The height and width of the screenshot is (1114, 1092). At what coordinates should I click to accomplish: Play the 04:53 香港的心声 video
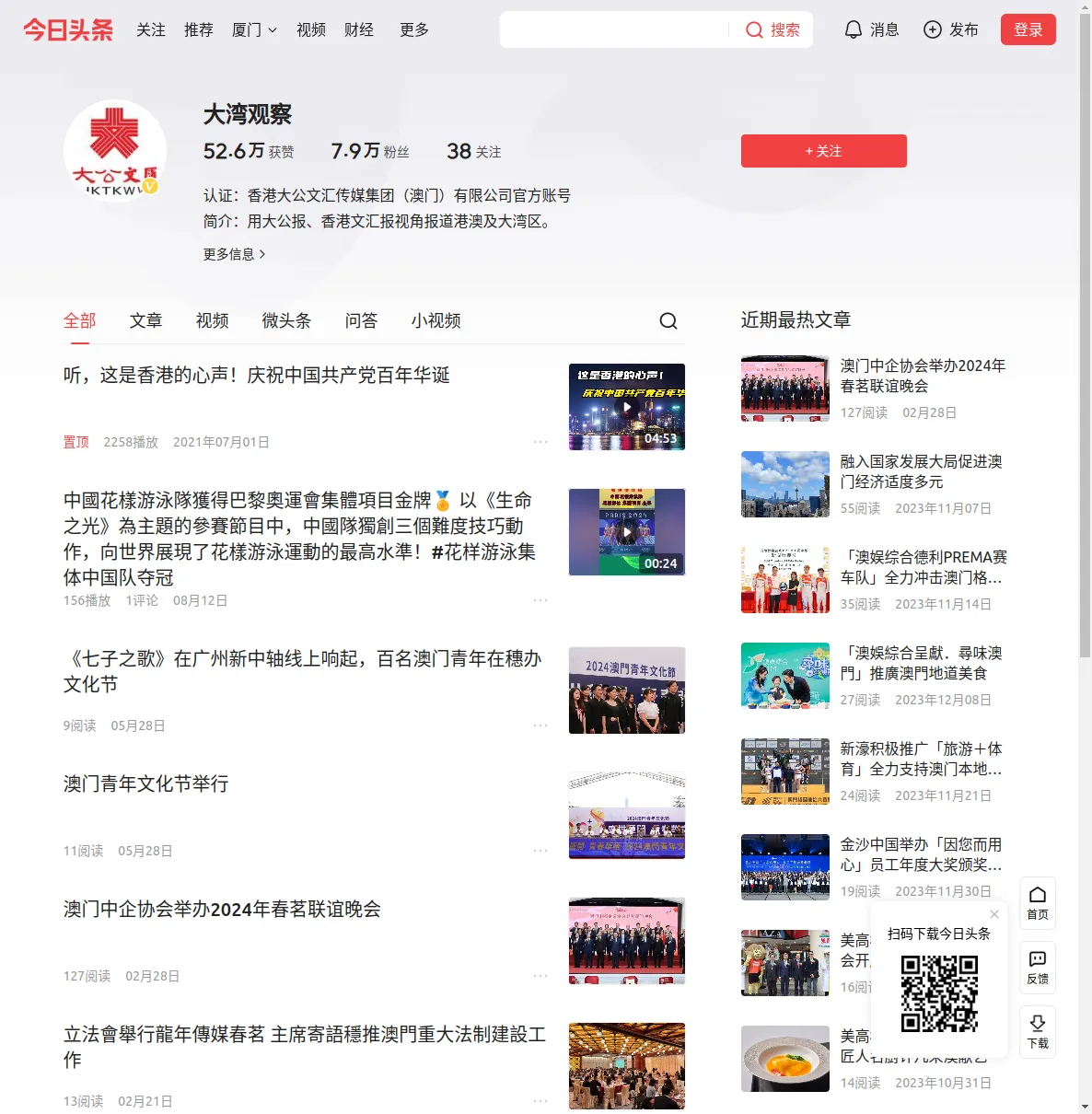point(627,407)
